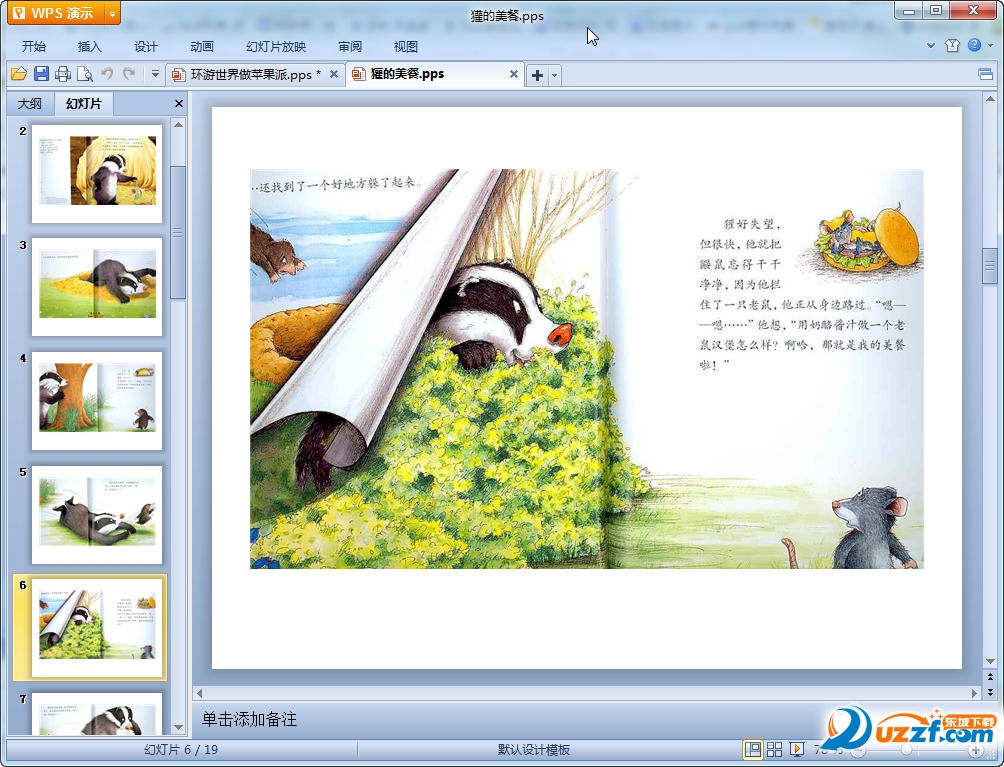Expand the WPS 演示 menu dropdown arrow
Viewport: 1004px width, 767px height.
(112, 13)
